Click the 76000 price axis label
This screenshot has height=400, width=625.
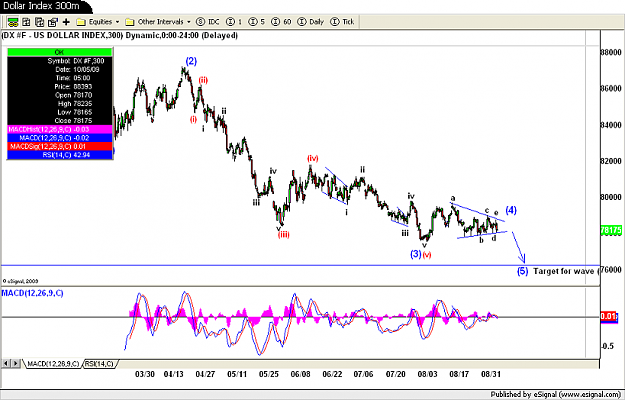(611, 270)
